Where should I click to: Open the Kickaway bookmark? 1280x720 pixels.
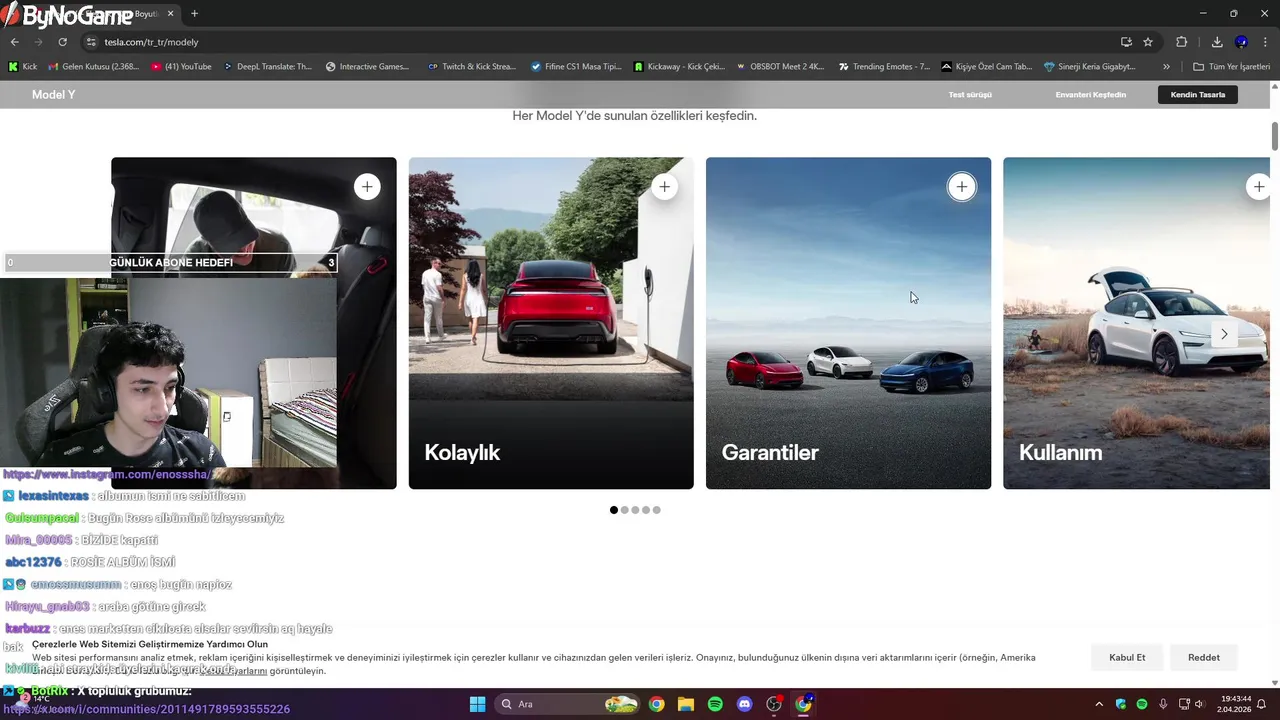[x=680, y=67]
